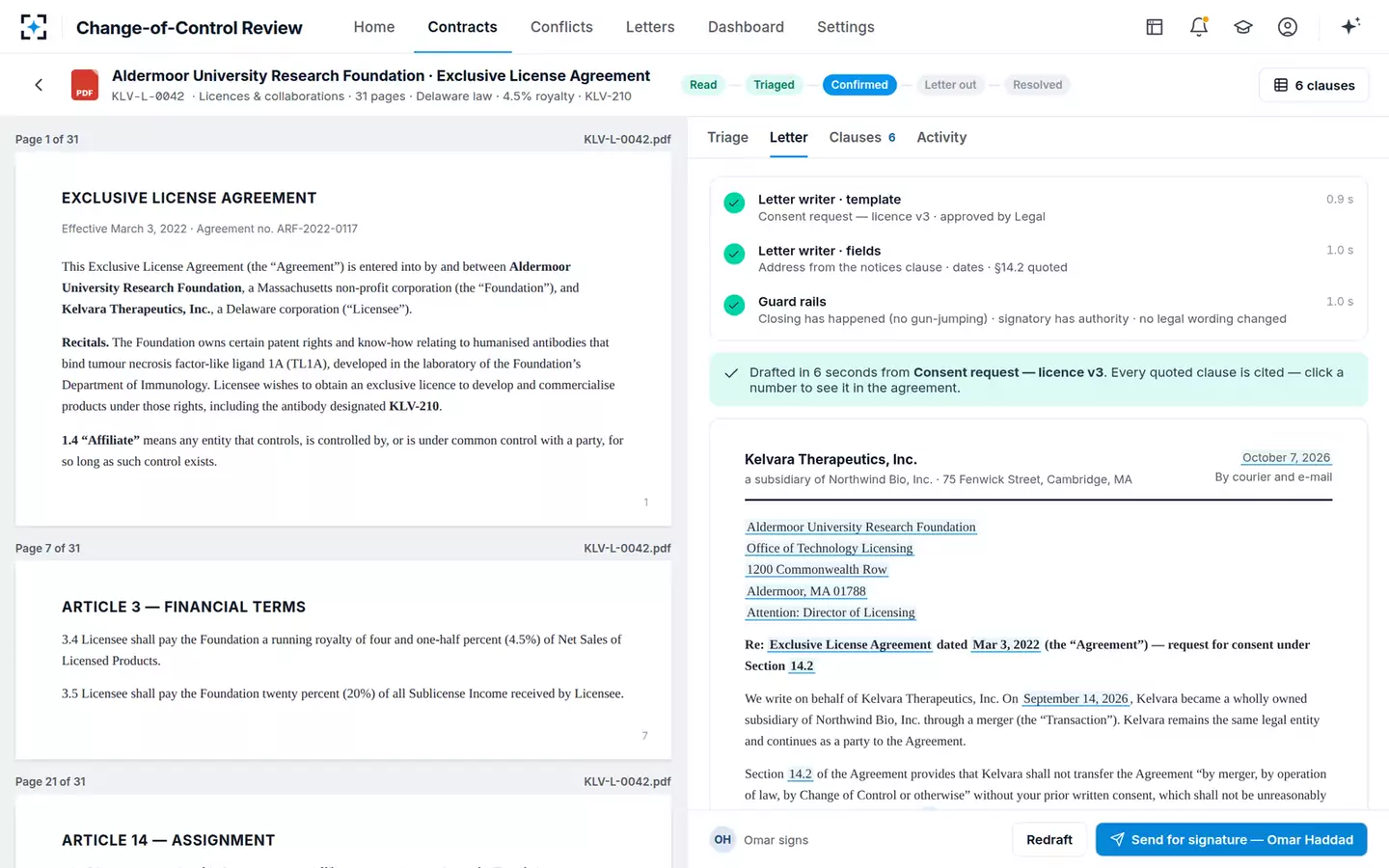1389x868 pixels.
Task: Follow the Office of Technology Licensing link
Action: tap(830, 549)
